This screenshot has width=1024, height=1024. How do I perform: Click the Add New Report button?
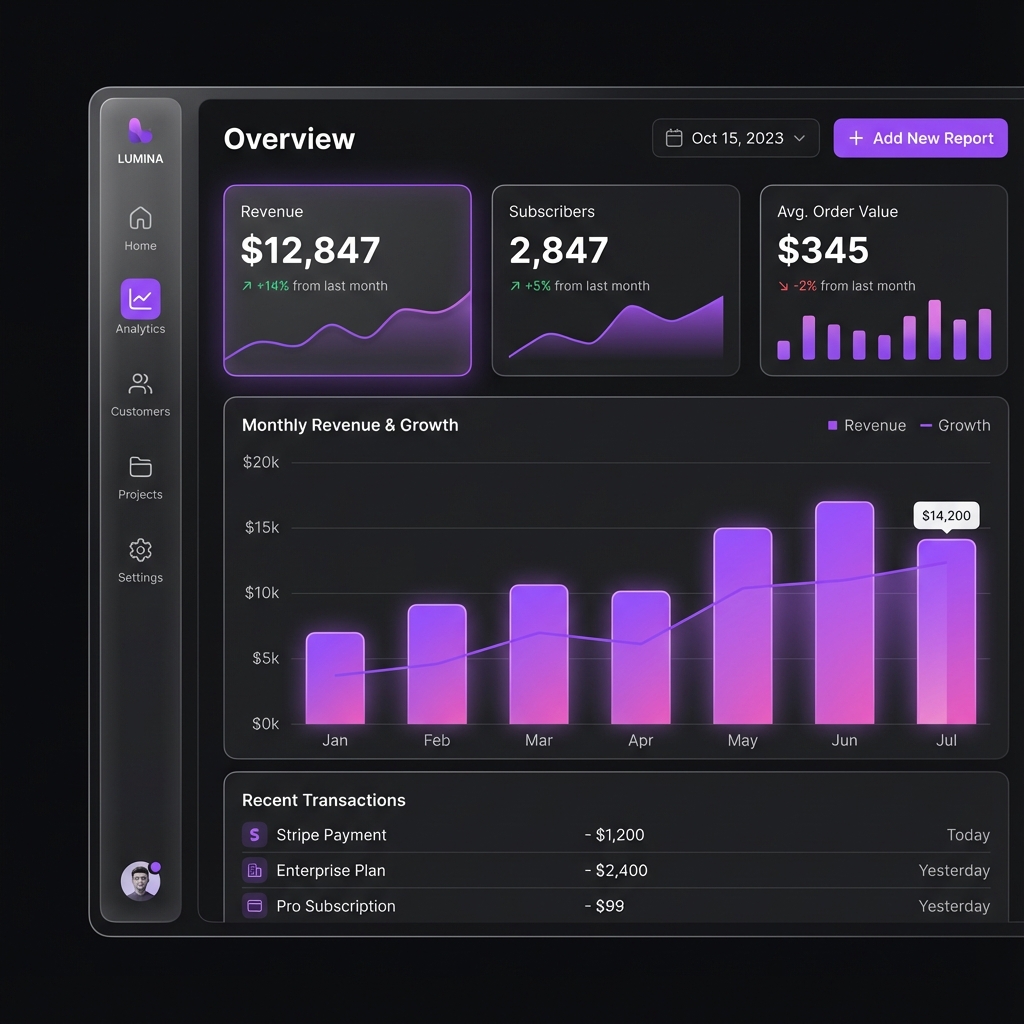(920, 138)
